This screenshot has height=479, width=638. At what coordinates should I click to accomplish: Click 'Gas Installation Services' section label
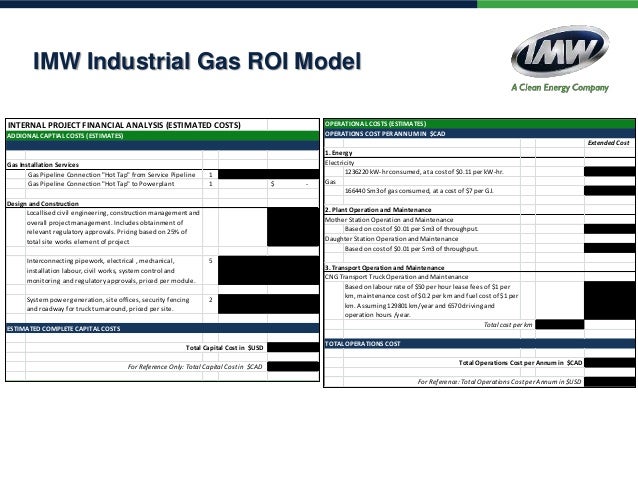[43, 165]
